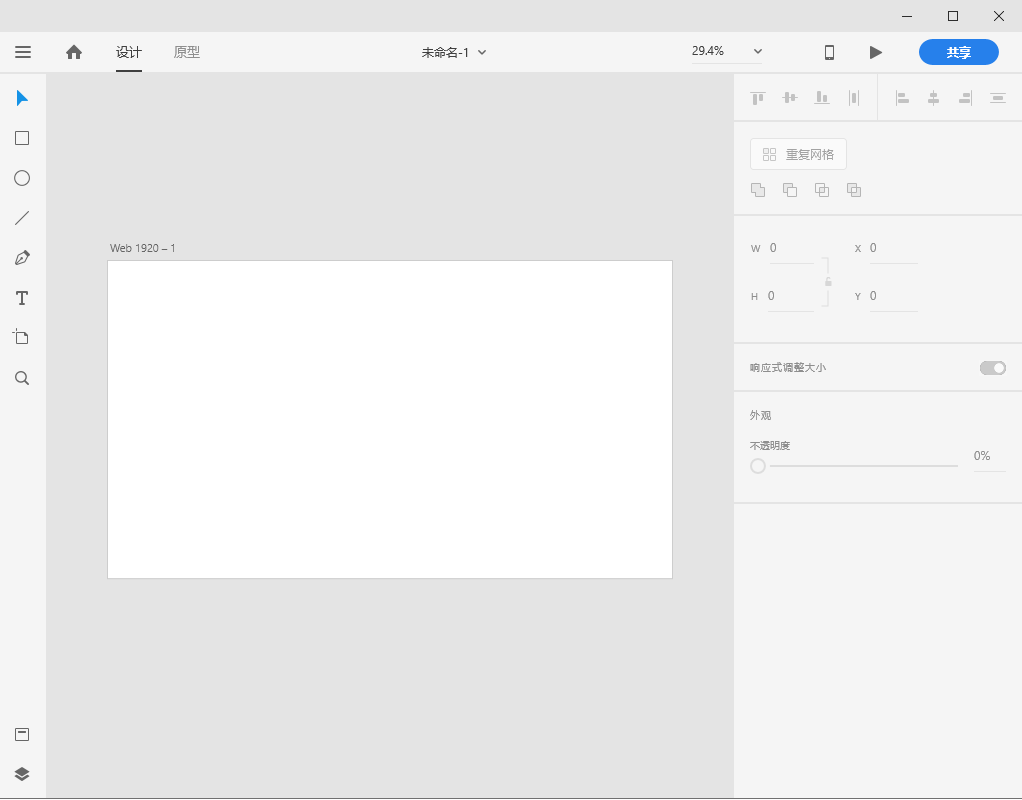Align objects to right edge
Viewport: 1022px width, 800px height.
point(965,98)
